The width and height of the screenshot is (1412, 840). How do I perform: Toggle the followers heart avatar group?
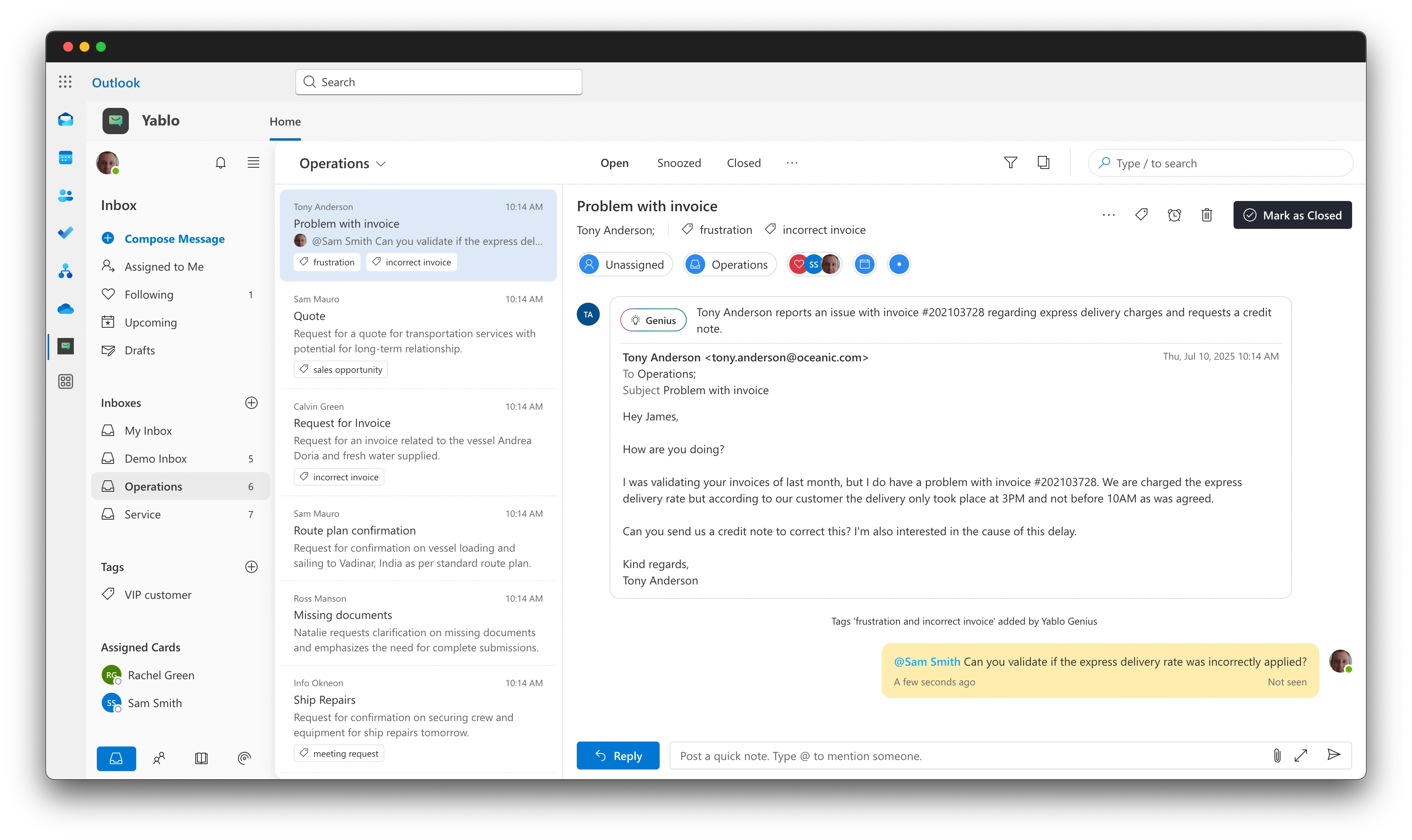pyautogui.click(x=814, y=264)
